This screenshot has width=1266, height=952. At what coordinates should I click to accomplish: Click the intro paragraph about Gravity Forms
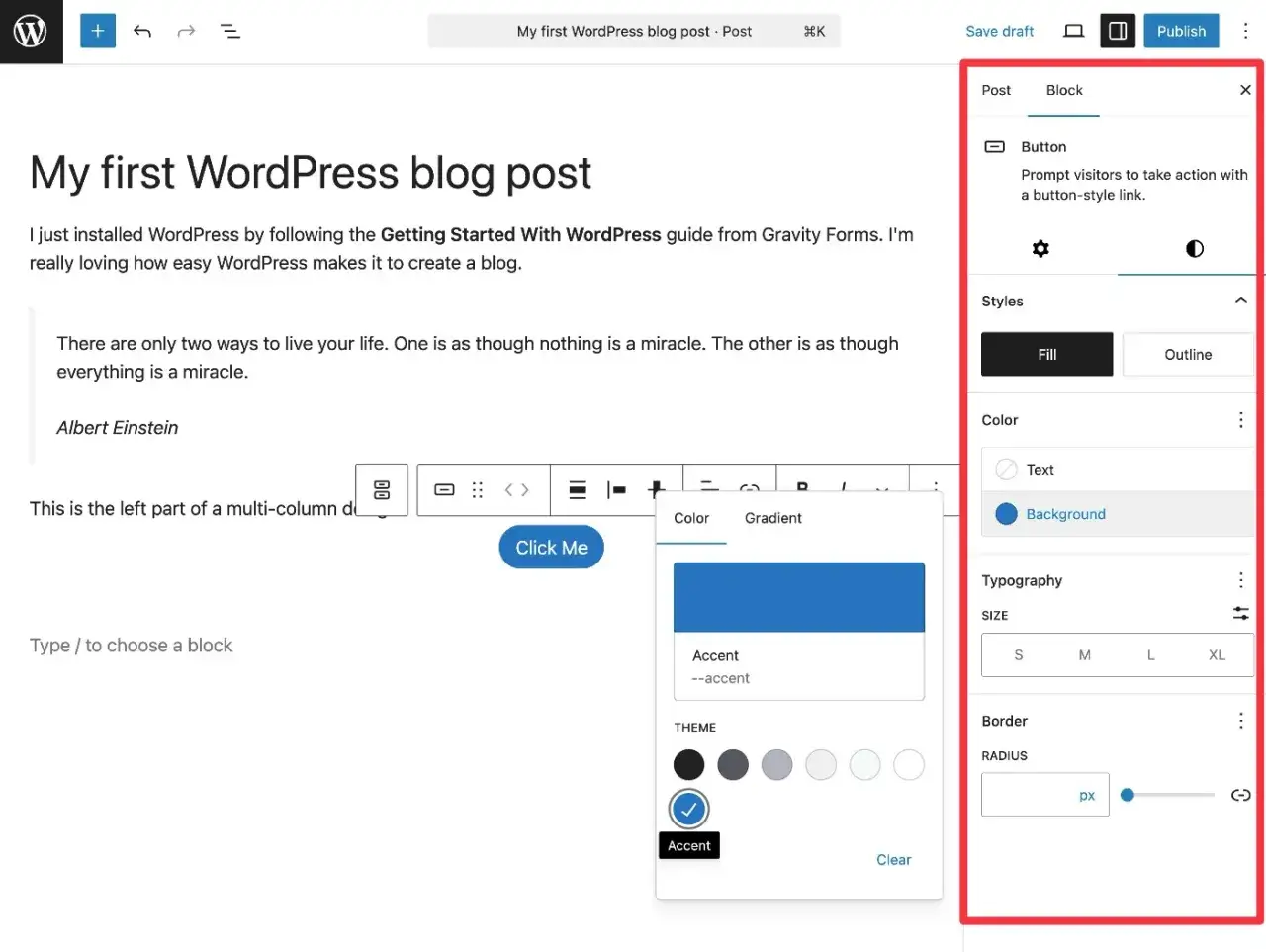472,249
